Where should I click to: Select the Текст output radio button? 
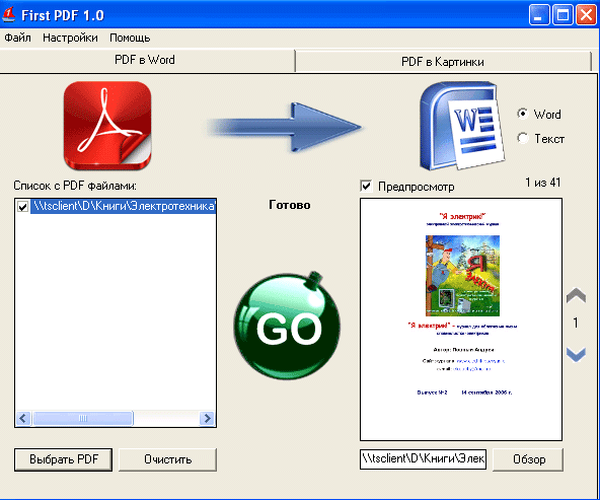pyautogui.click(x=523, y=138)
